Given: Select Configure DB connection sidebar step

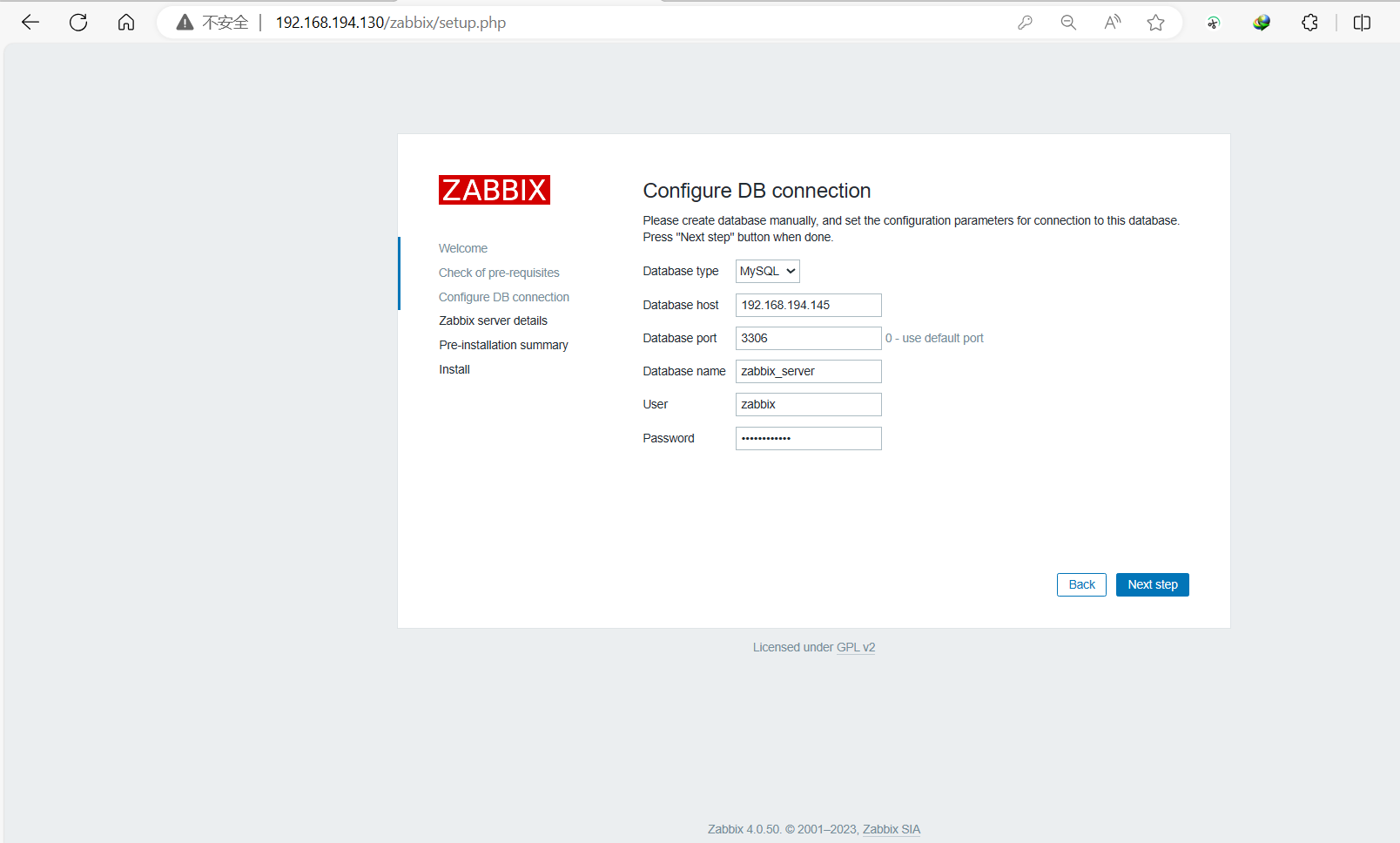Looking at the screenshot, I should pos(503,297).
